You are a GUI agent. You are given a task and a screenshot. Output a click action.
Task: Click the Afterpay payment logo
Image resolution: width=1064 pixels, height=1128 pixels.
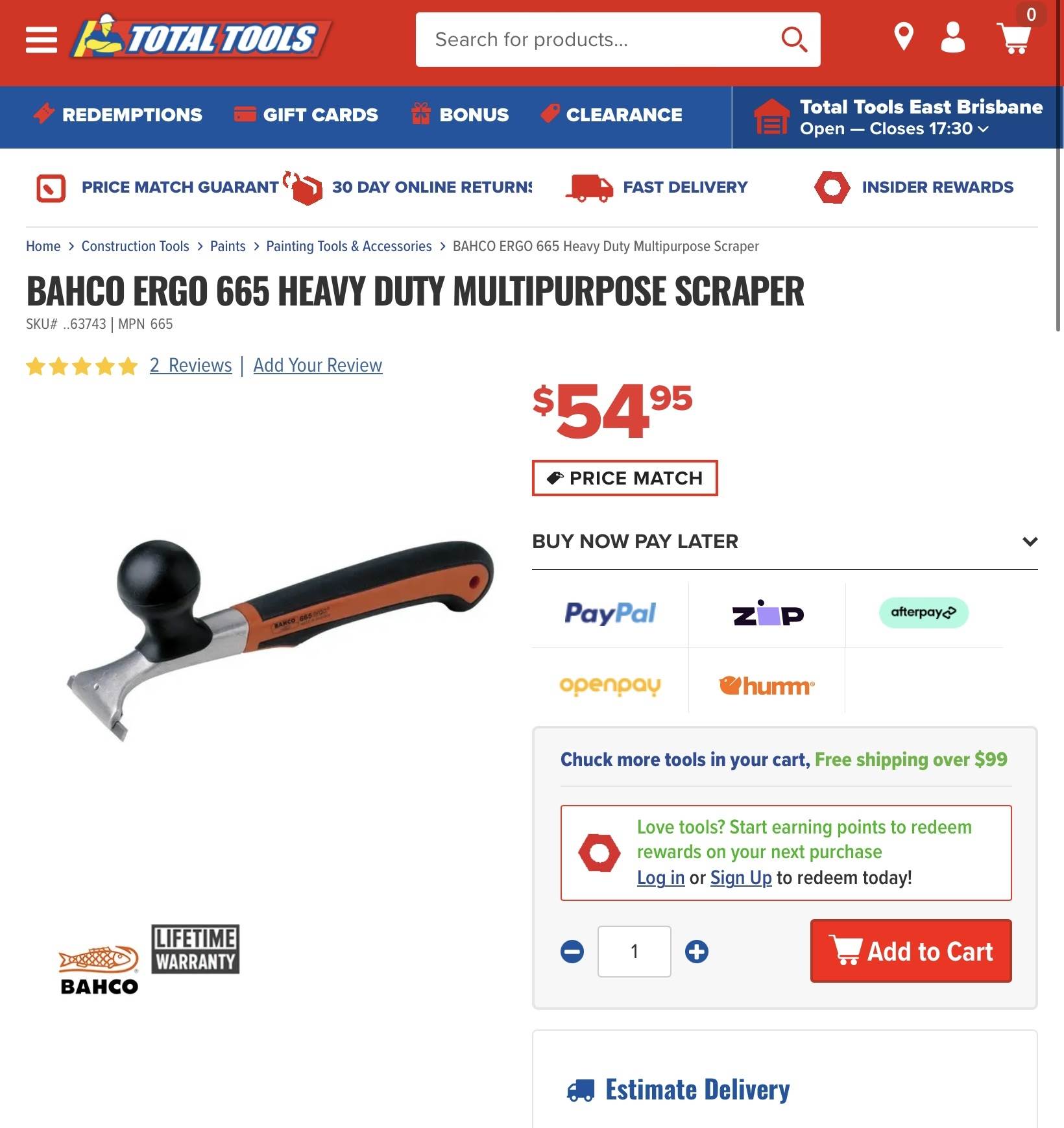[x=924, y=612]
